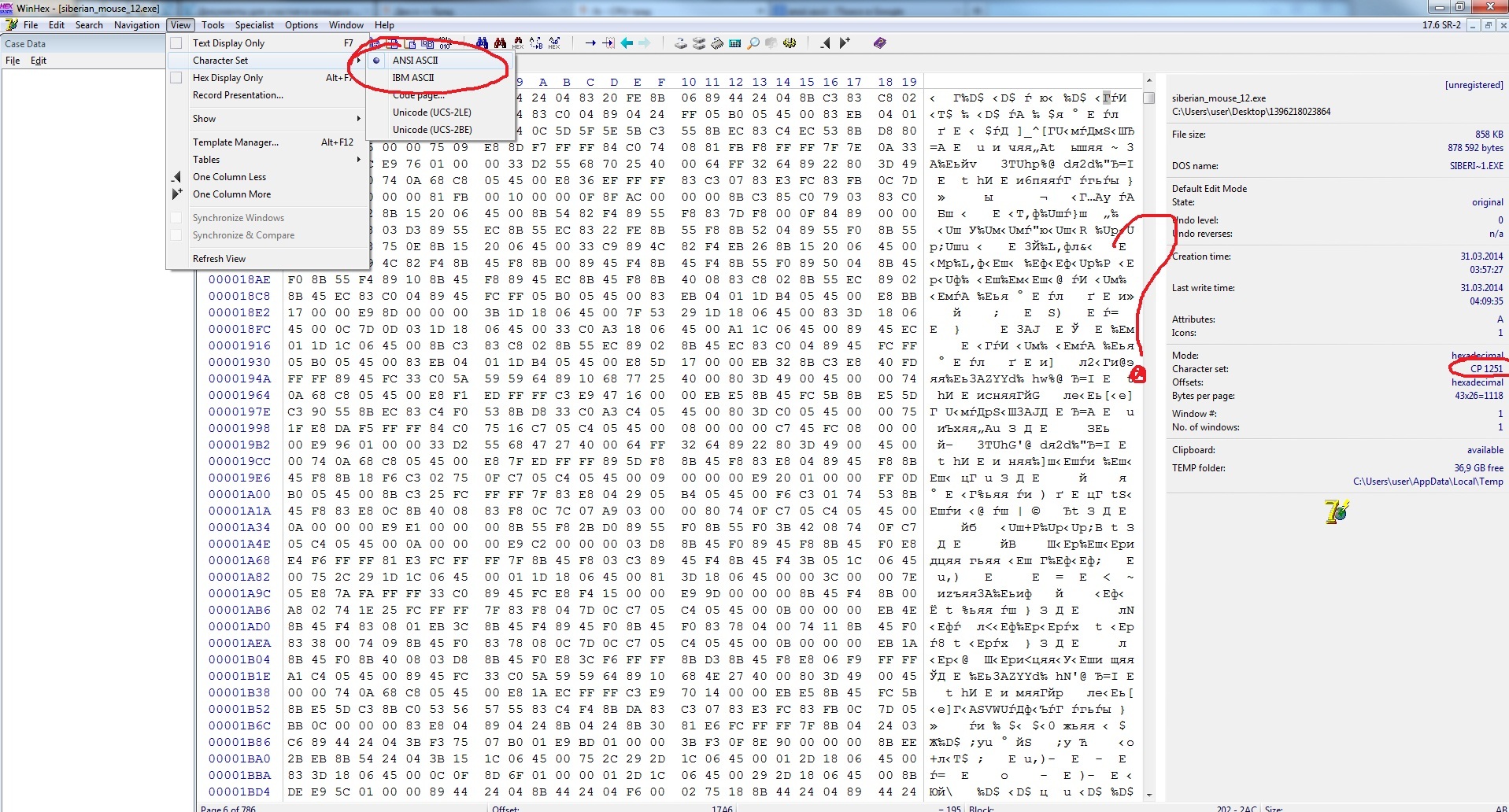
Task: Click the toolbar One Column Less arrow
Action: pos(825,43)
